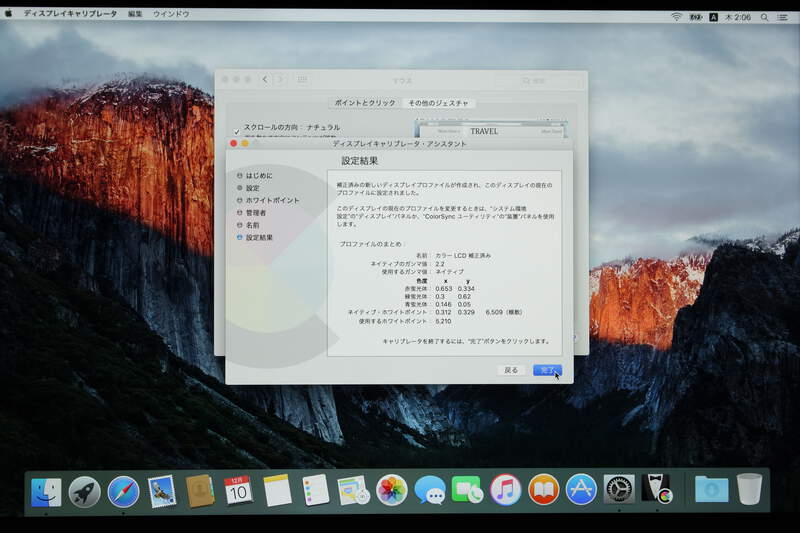The width and height of the screenshot is (800, 533).
Task: Select the 設定結果 step in sidebar
Action: coord(259,237)
